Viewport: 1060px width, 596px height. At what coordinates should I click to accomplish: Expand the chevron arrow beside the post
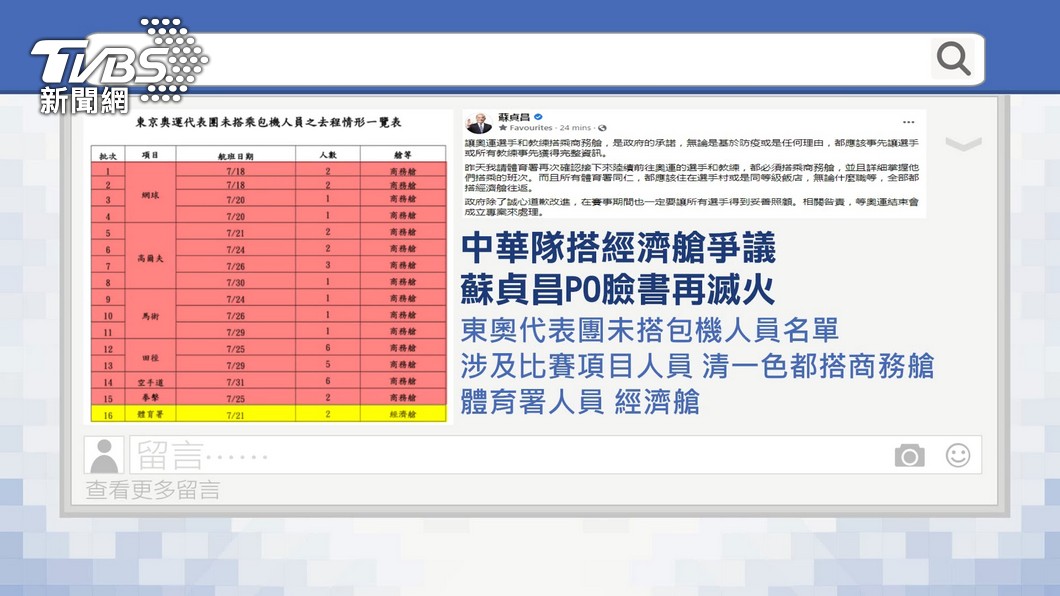pyautogui.click(x=963, y=144)
